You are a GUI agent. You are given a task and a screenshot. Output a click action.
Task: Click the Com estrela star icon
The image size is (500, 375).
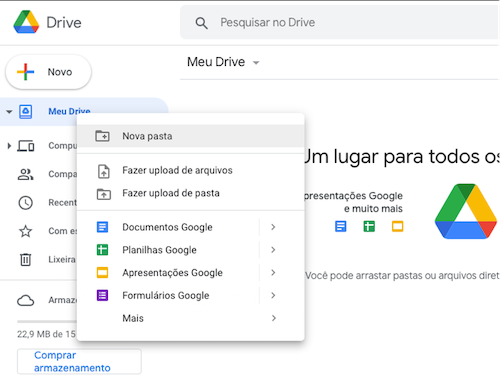click(x=25, y=231)
